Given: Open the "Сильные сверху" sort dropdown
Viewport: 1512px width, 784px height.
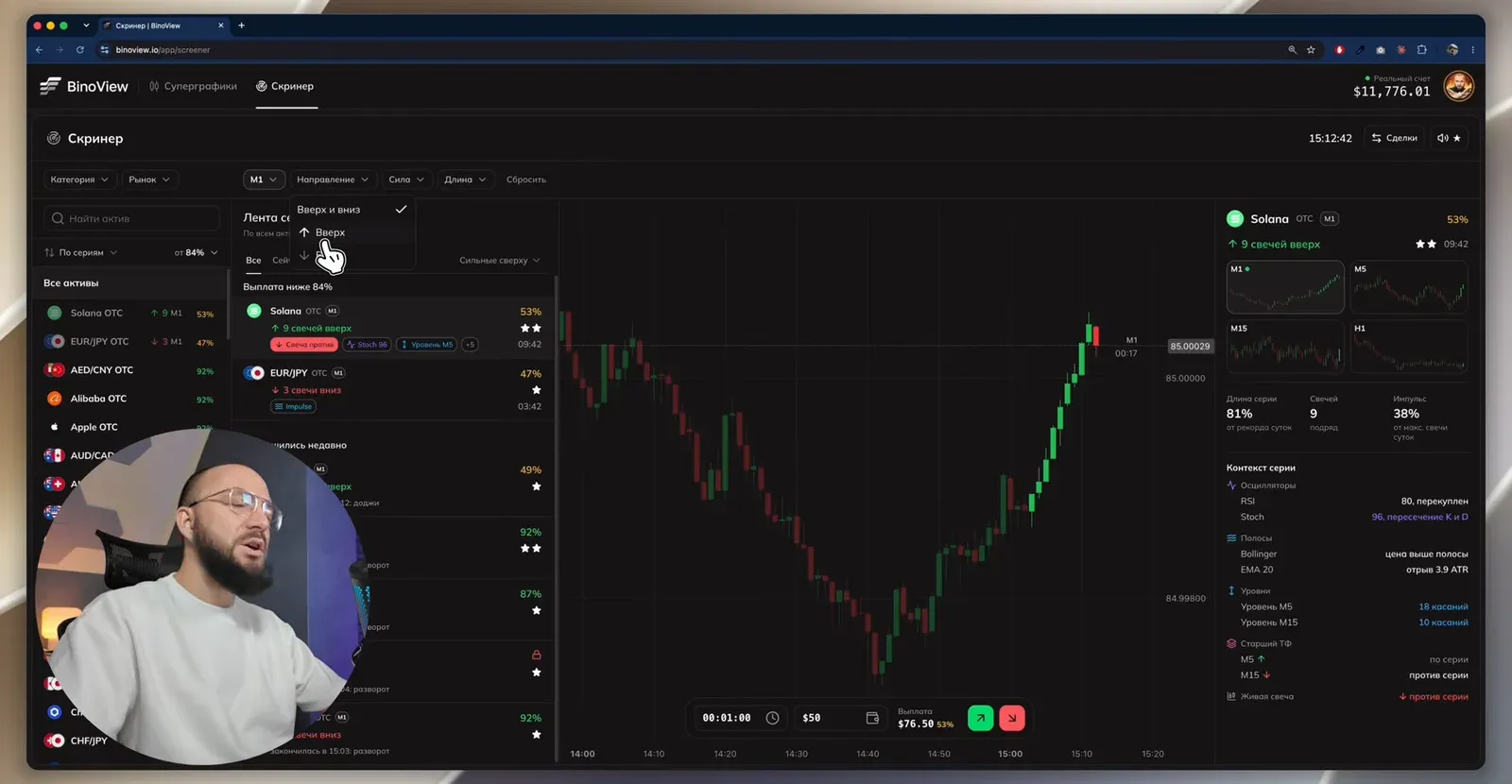Looking at the screenshot, I should click(x=500, y=261).
